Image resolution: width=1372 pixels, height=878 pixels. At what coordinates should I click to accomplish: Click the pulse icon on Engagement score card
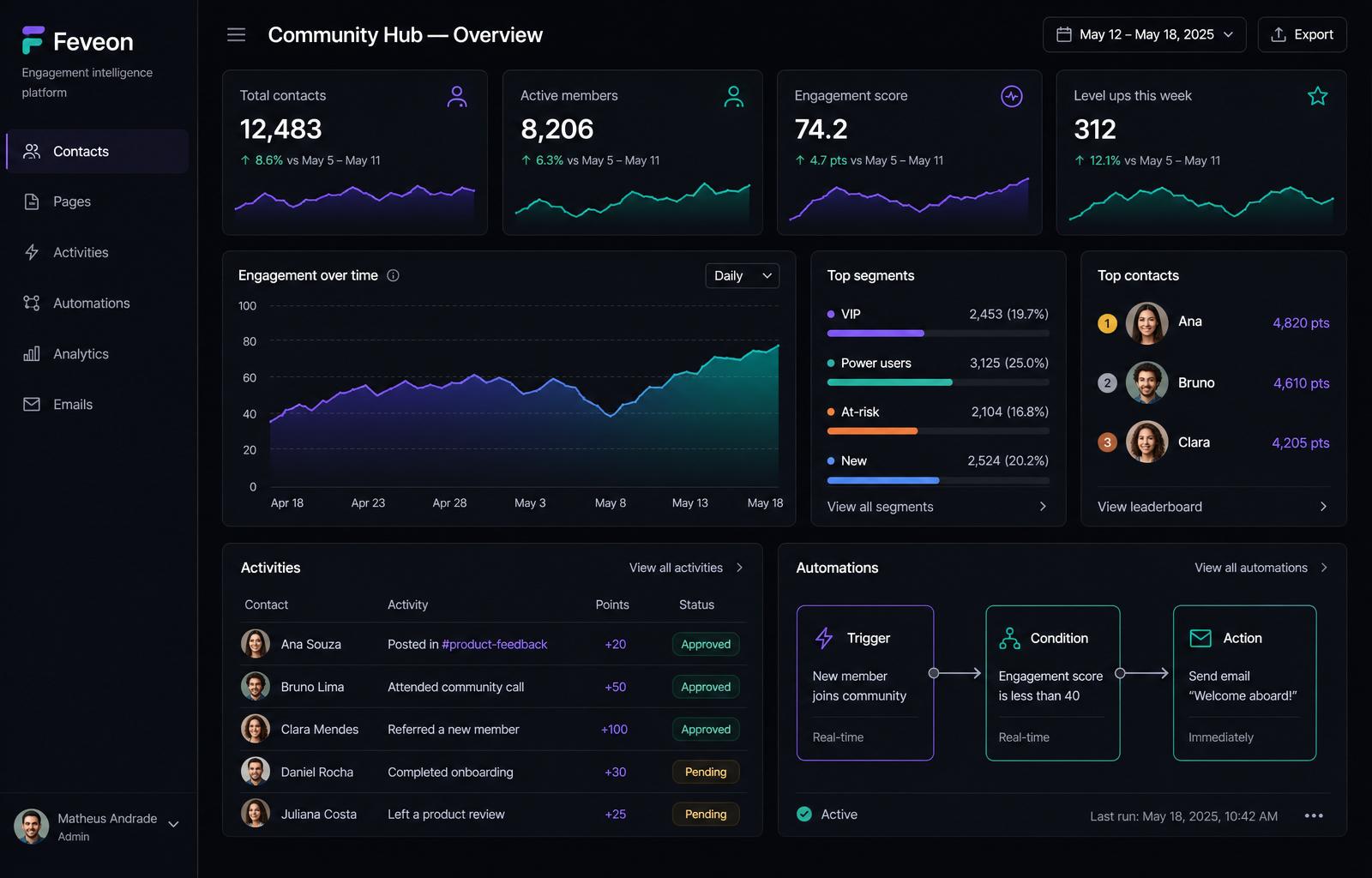1012,96
